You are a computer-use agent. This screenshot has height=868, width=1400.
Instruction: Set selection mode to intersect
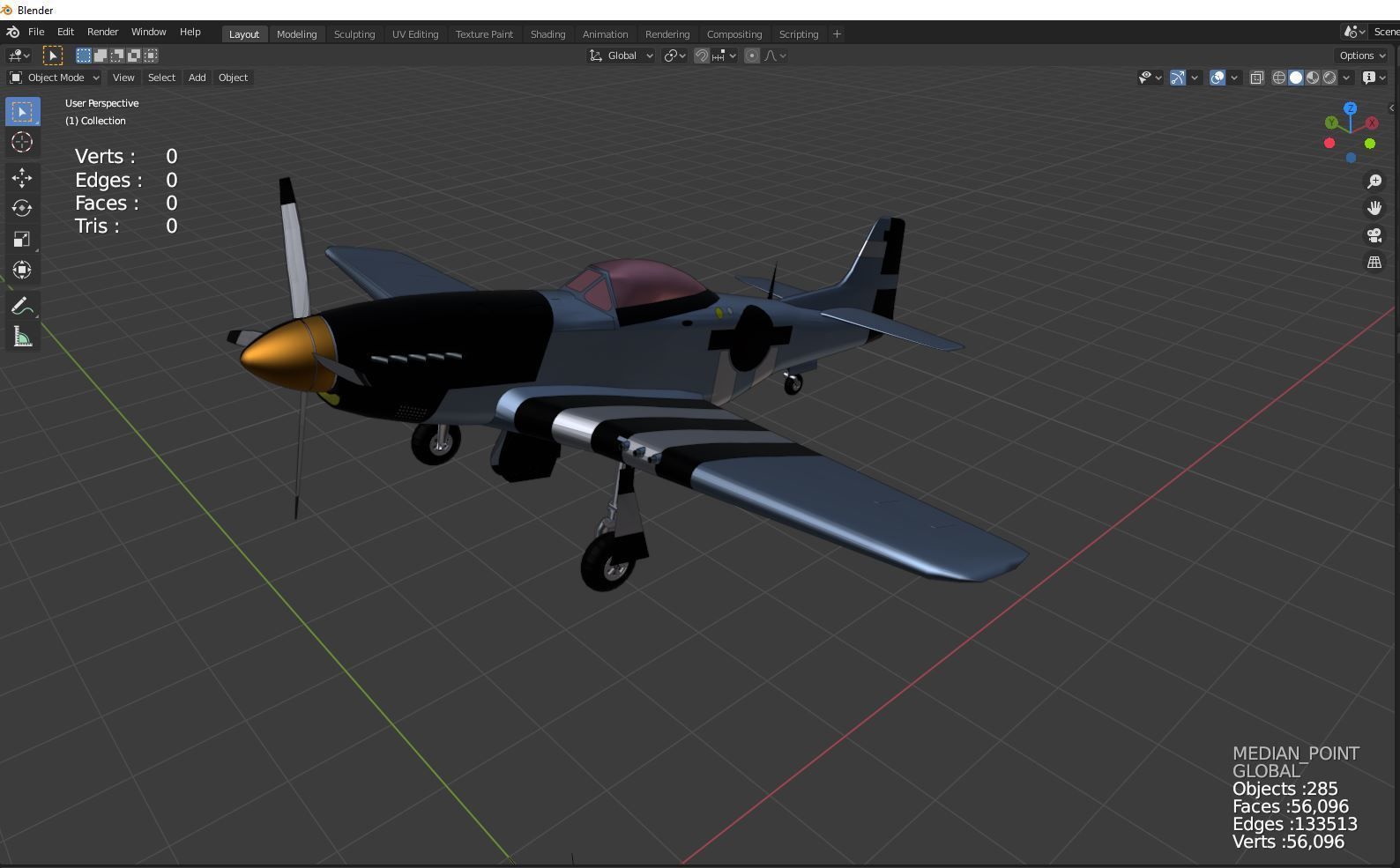pos(151,56)
